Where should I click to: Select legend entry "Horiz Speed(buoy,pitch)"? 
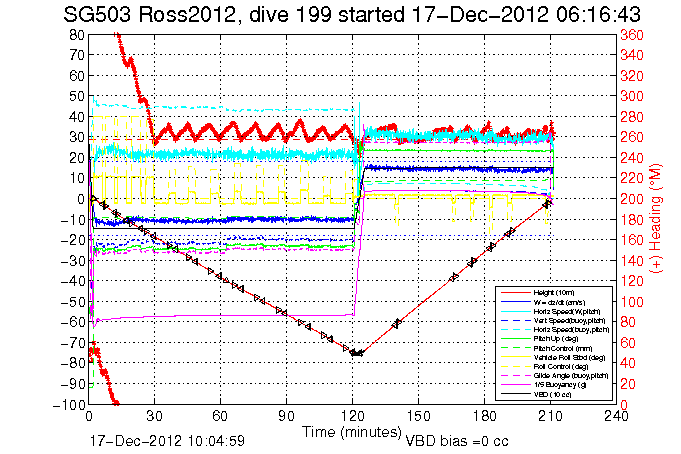tap(571, 330)
